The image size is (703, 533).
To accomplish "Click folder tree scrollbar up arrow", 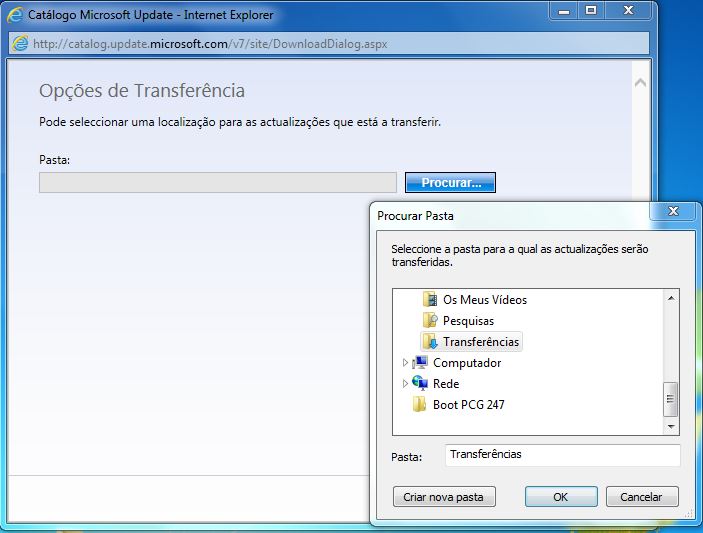I will (x=671, y=298).
